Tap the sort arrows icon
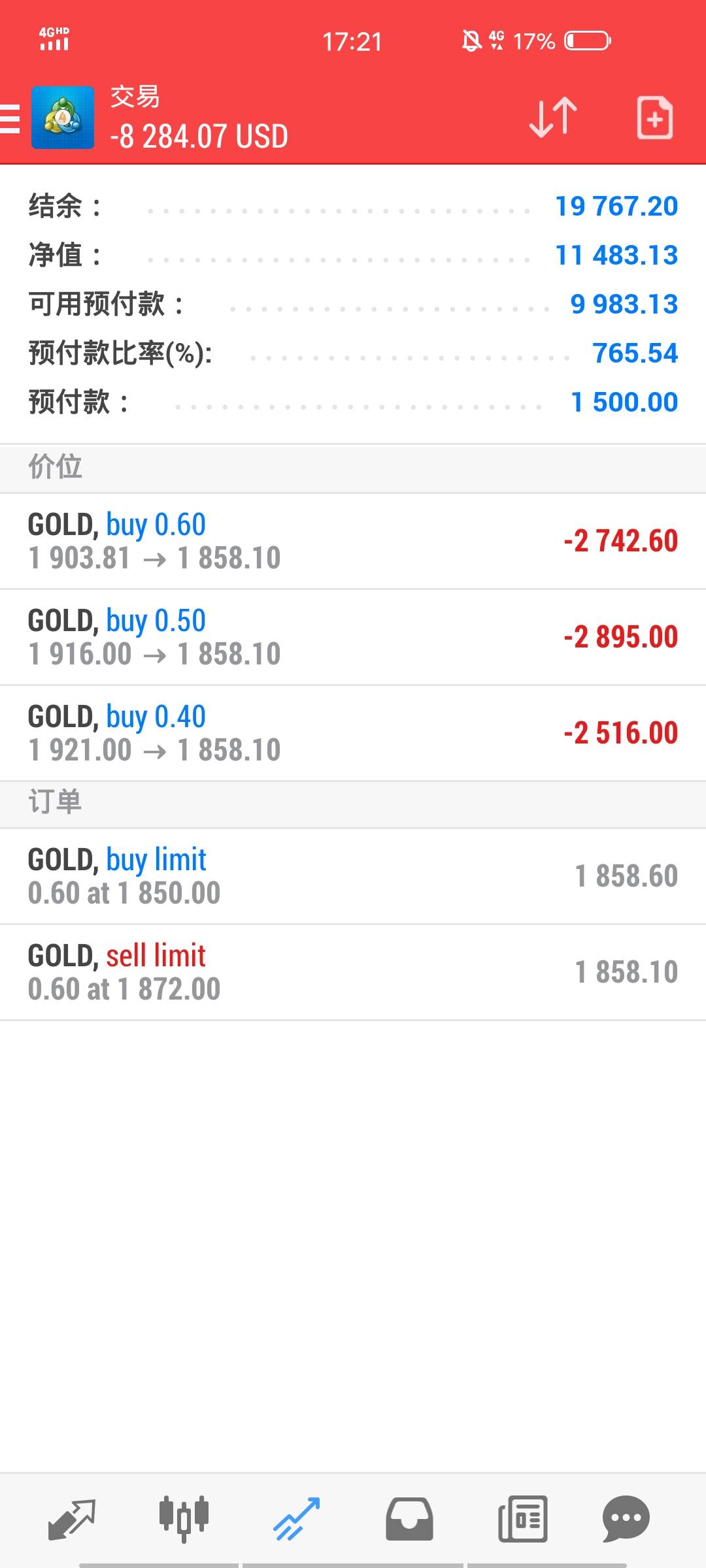The height and width of the screenshot is (1568, 706). (x=553, y=118)
